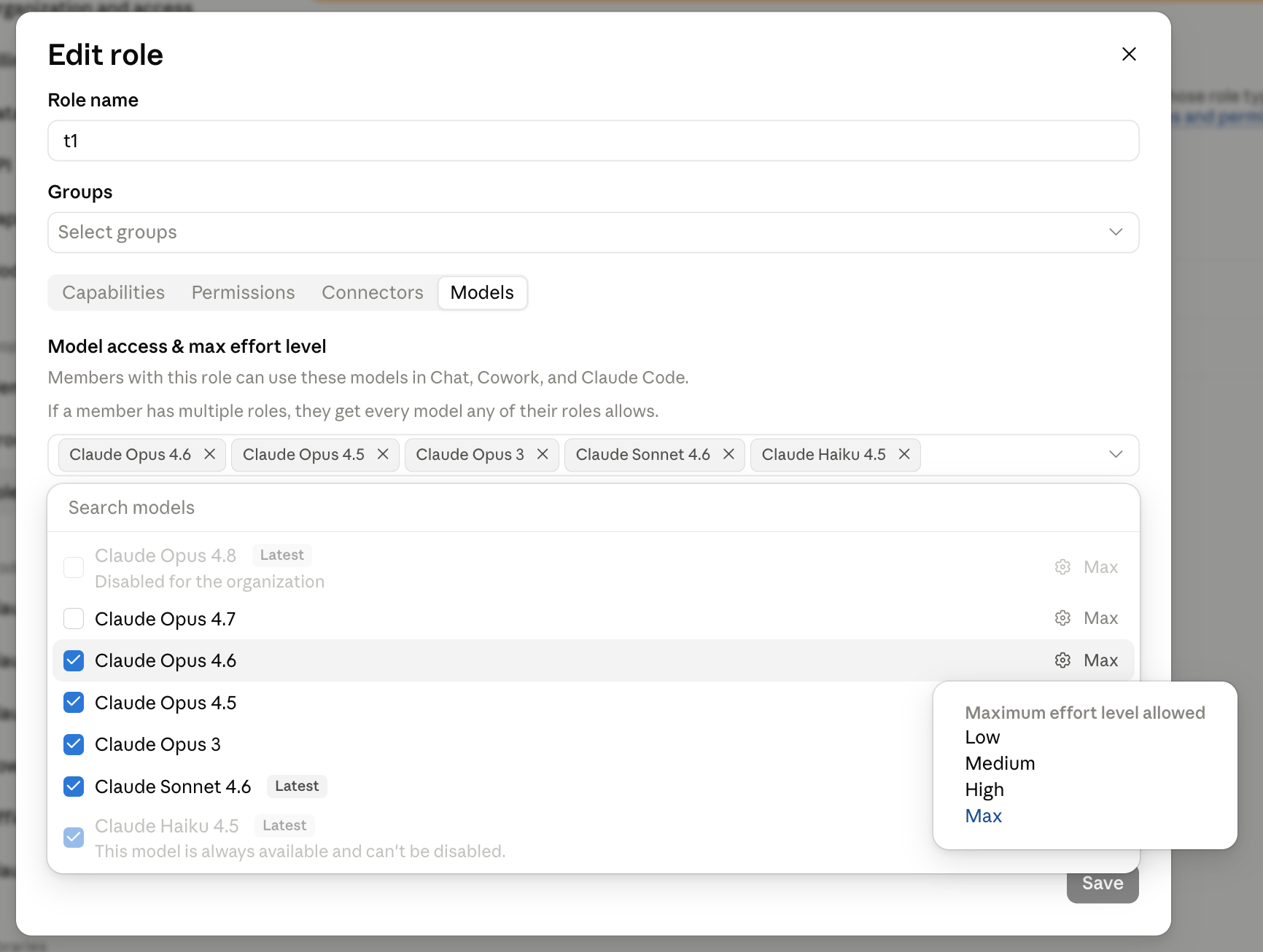Image resolution: width=1263 pixels, height=952 pixels.
Task: Open effort gear for Claude Opus 4.6
Action: tap(1062, 660)
